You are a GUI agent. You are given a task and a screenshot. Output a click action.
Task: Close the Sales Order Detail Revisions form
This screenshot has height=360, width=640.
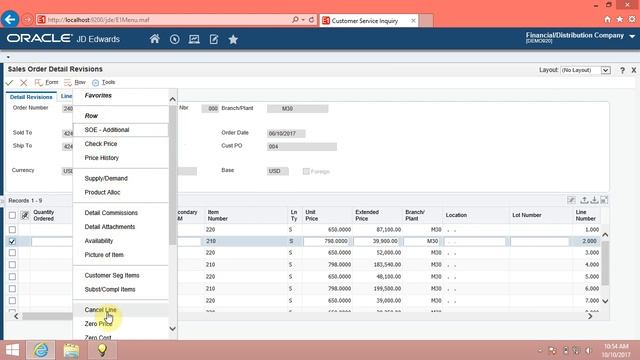click(633, 70)
